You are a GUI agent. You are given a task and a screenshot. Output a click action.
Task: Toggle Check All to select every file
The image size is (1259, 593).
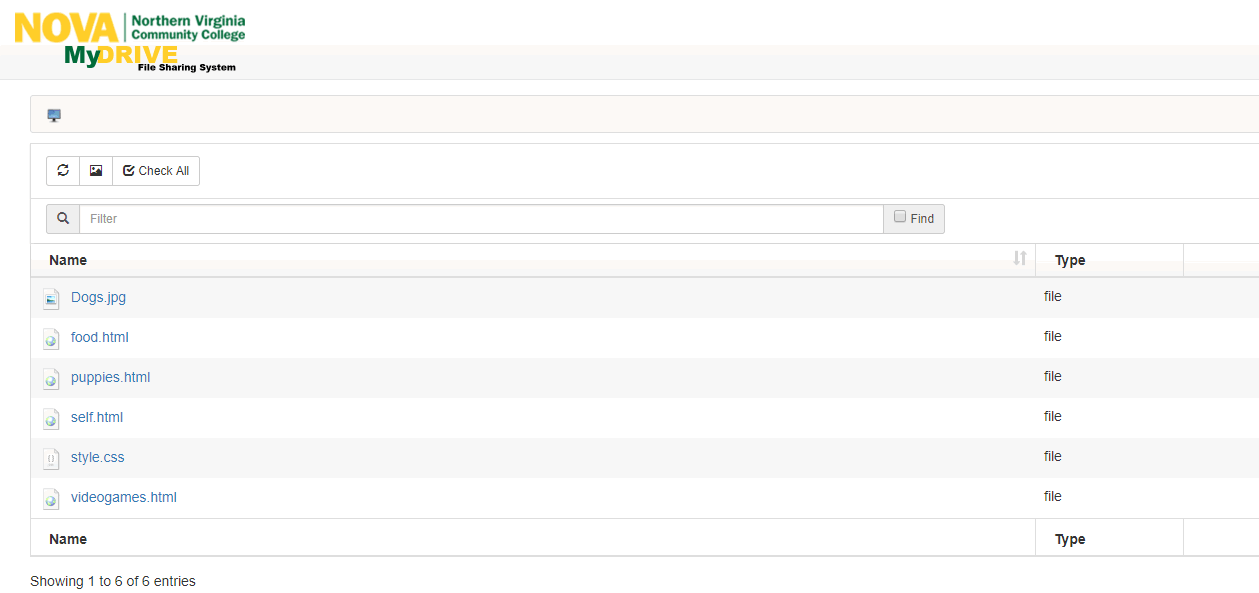[x=155, y=170]
